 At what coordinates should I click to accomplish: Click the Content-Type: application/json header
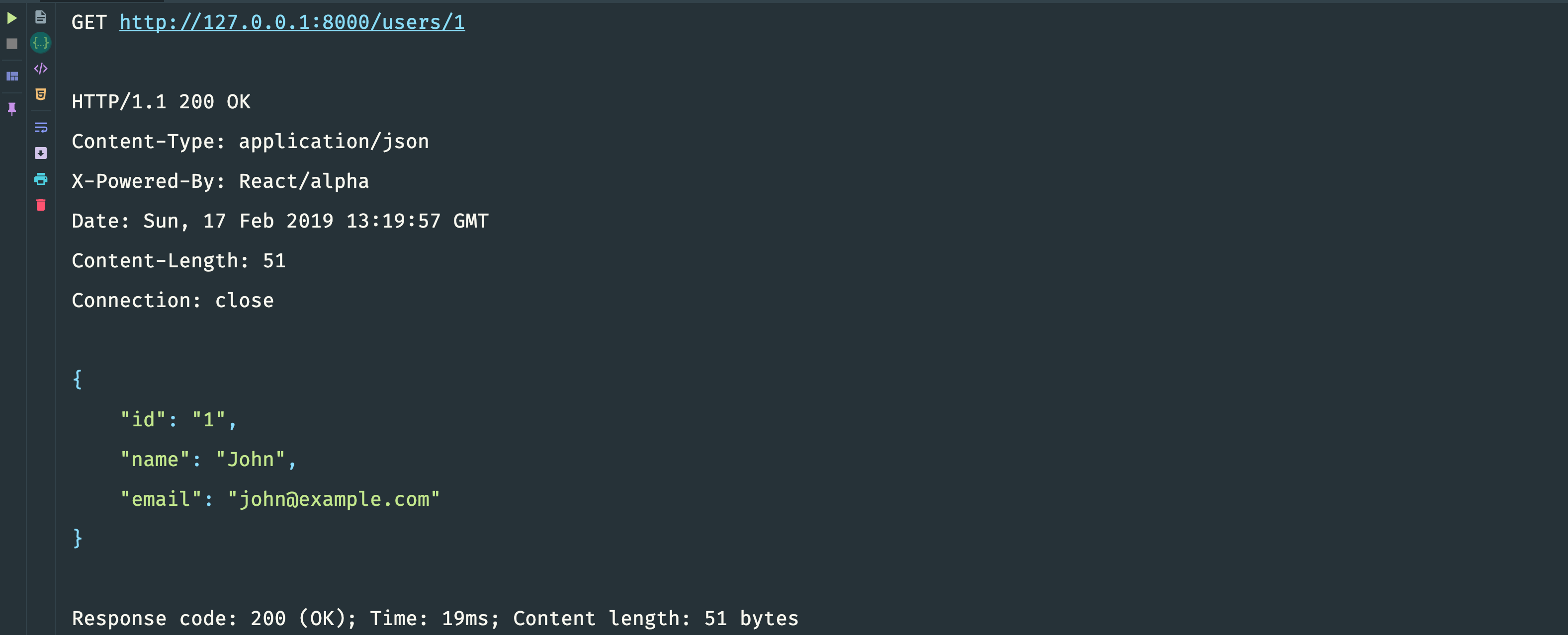[x=250, y=142]
